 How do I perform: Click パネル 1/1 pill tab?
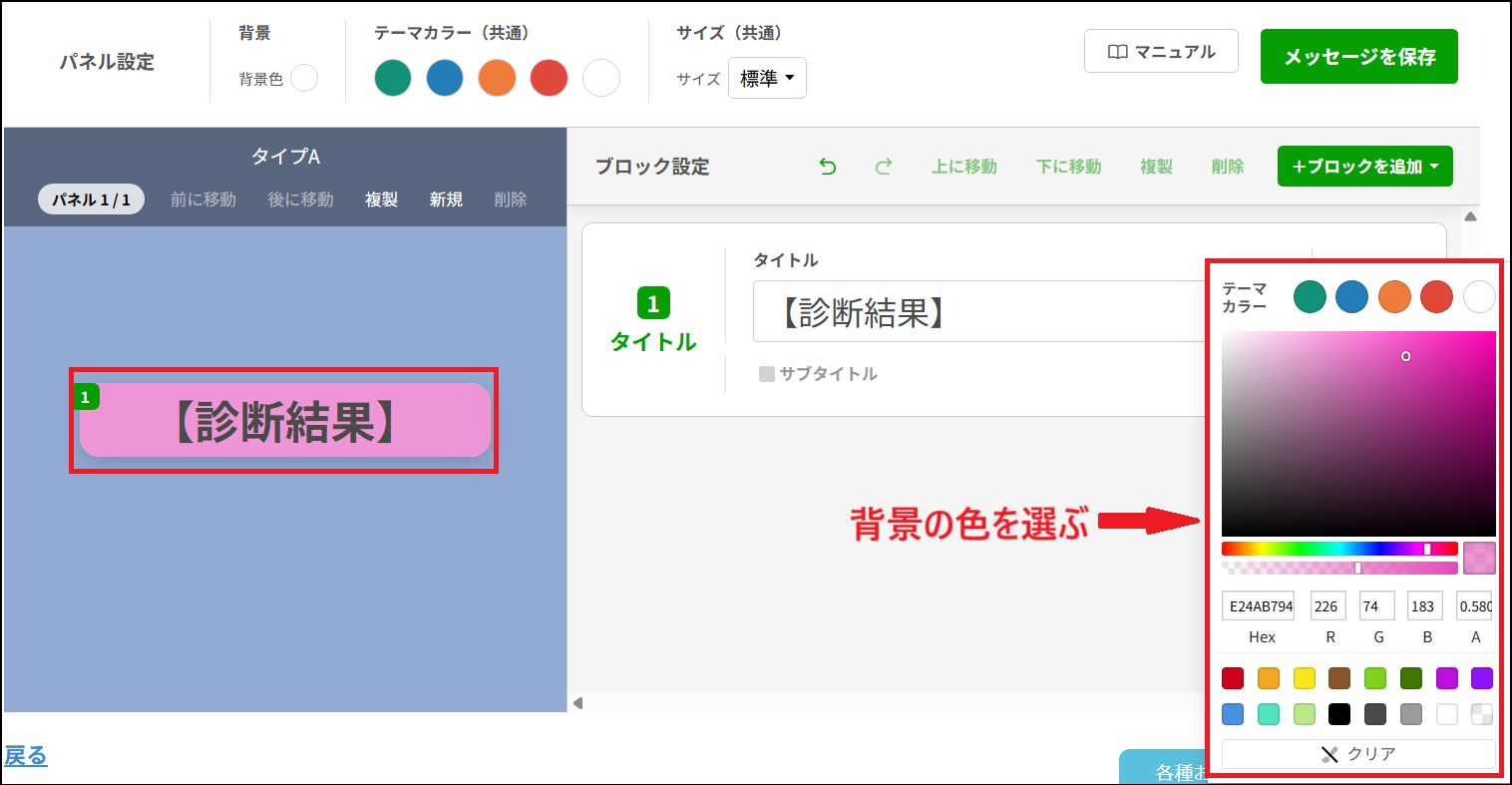click(91, 199)
